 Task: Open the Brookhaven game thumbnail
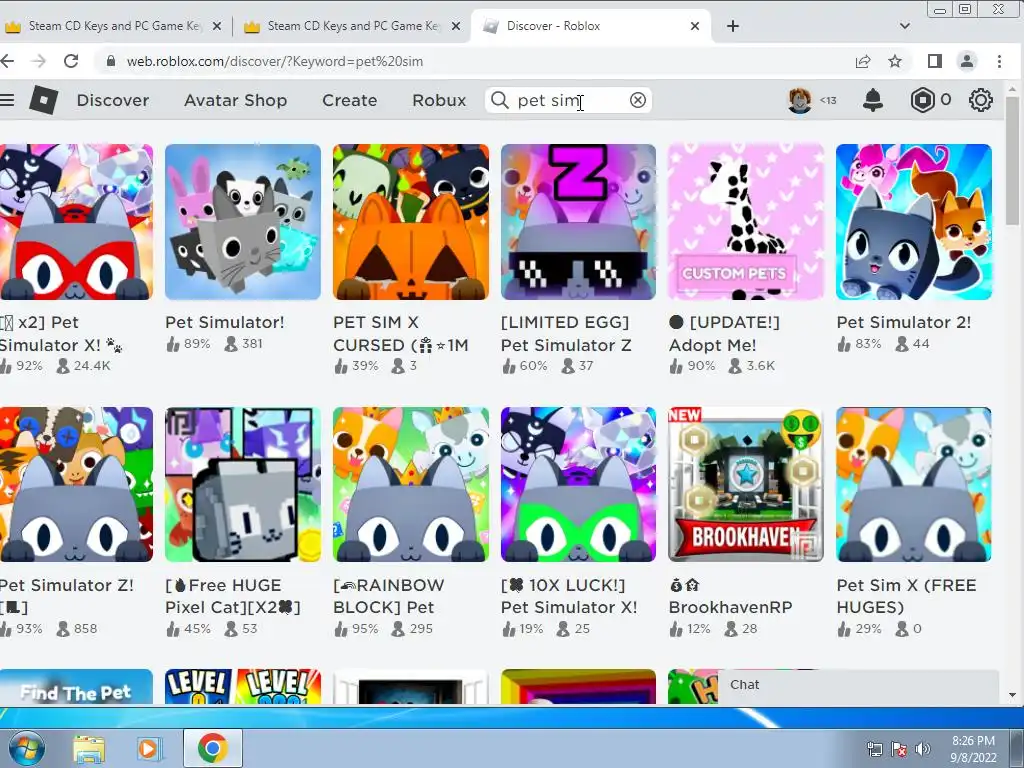click(746, 485)
